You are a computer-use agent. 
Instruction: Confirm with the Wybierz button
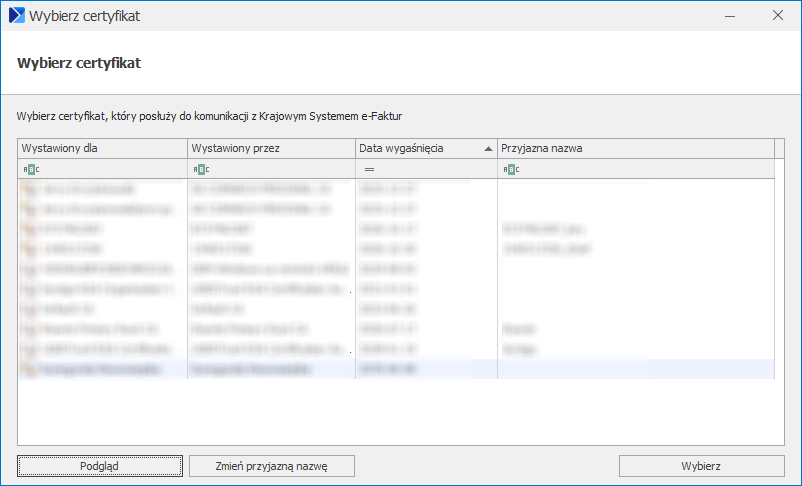pos(701,466)
